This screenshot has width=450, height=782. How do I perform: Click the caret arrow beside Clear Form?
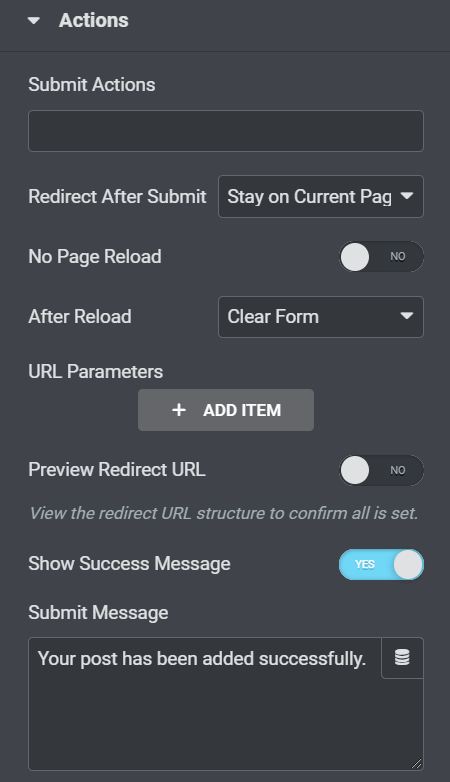pos(407,316)
